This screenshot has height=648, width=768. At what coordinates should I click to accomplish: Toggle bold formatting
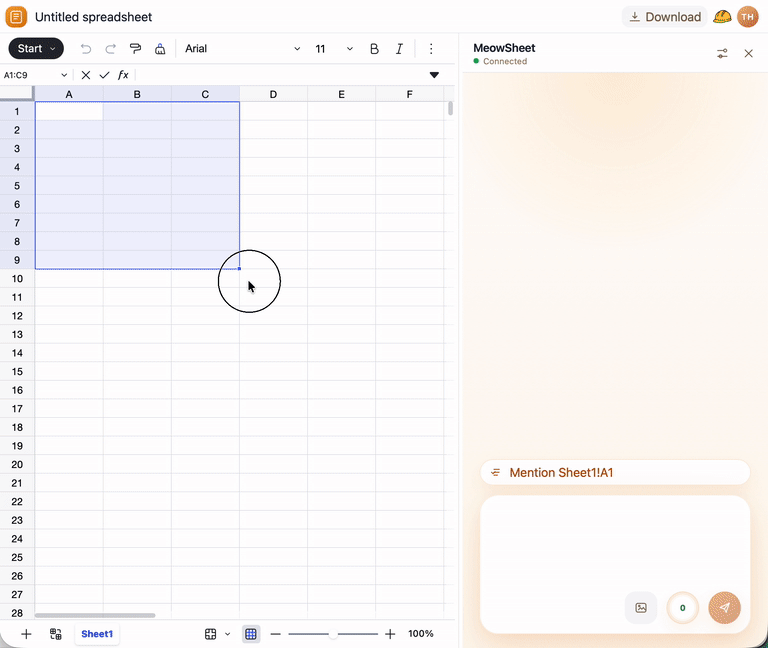(x=374, y=48)
